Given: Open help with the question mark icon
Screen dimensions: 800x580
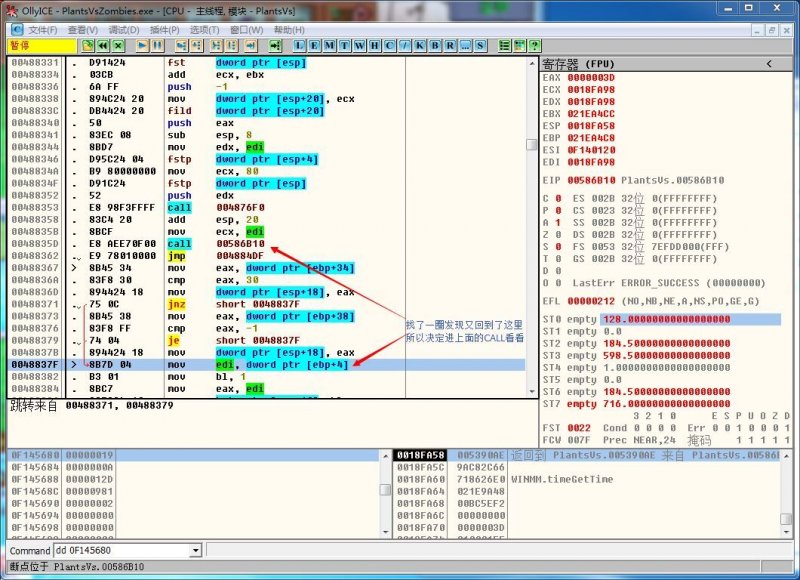Looking at the screenshot, I should point(535,46).
